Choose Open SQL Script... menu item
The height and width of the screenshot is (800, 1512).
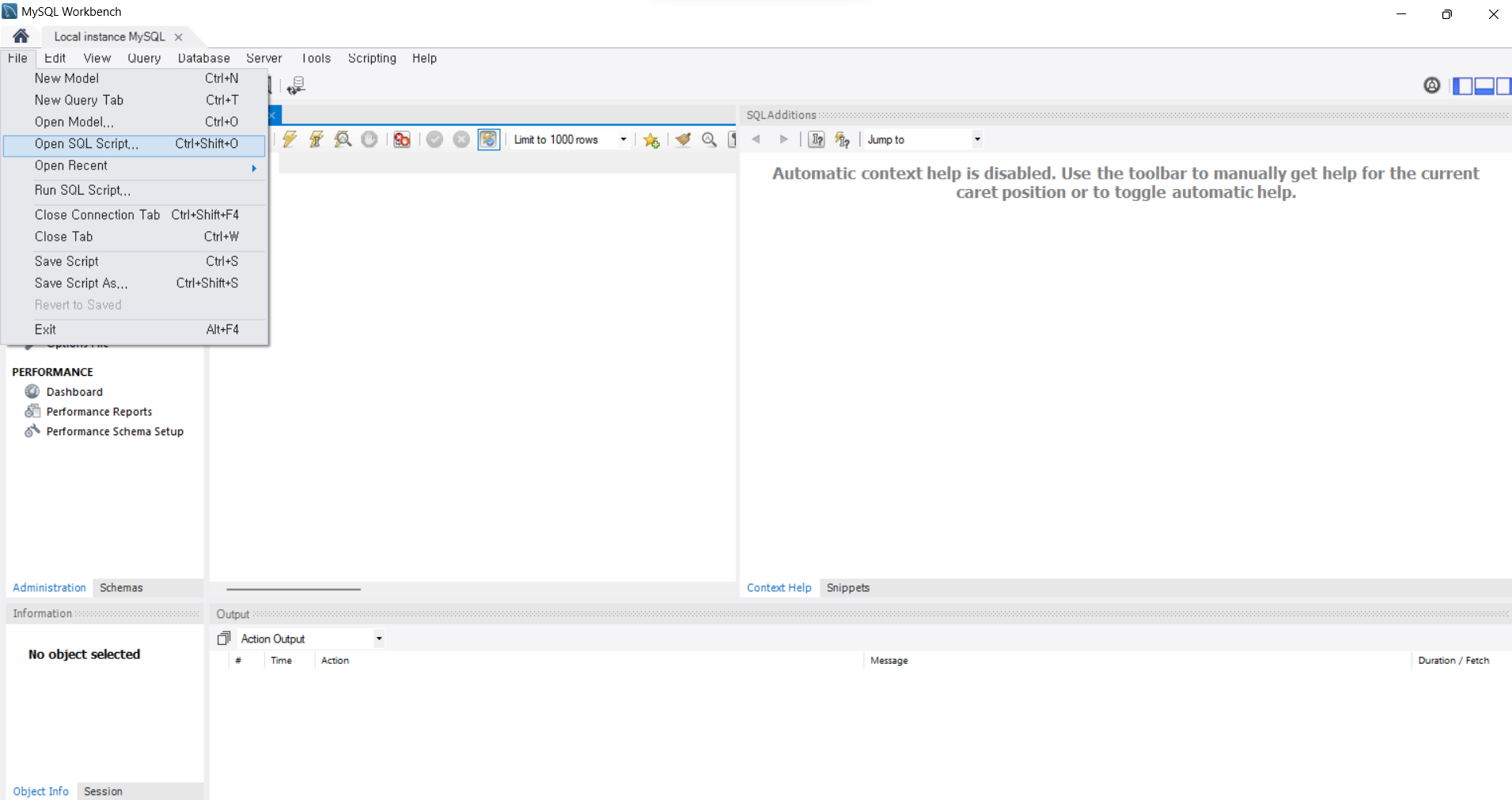(x=135, y=144)
